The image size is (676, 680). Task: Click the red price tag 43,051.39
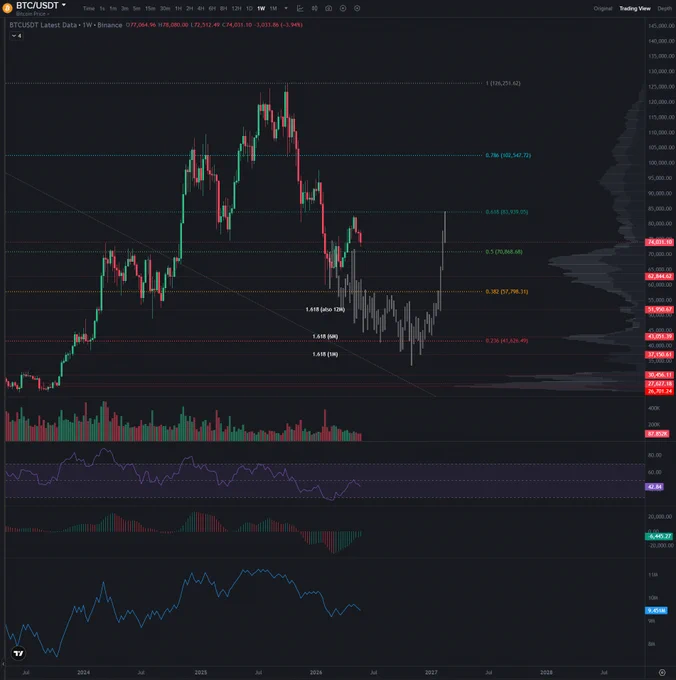660,337
